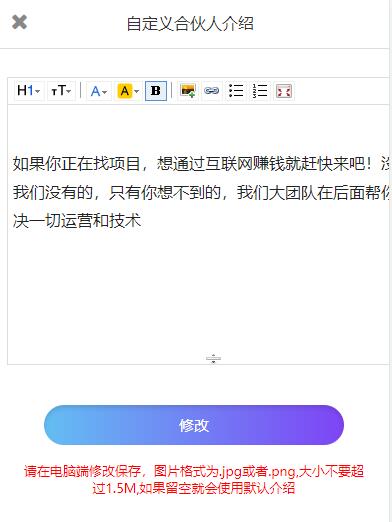This screenshot has width=392, height=522.
Task: Click the red text line 过1.5M,如果留空就会使用默认介绍
Action: [x=194, y=488]
